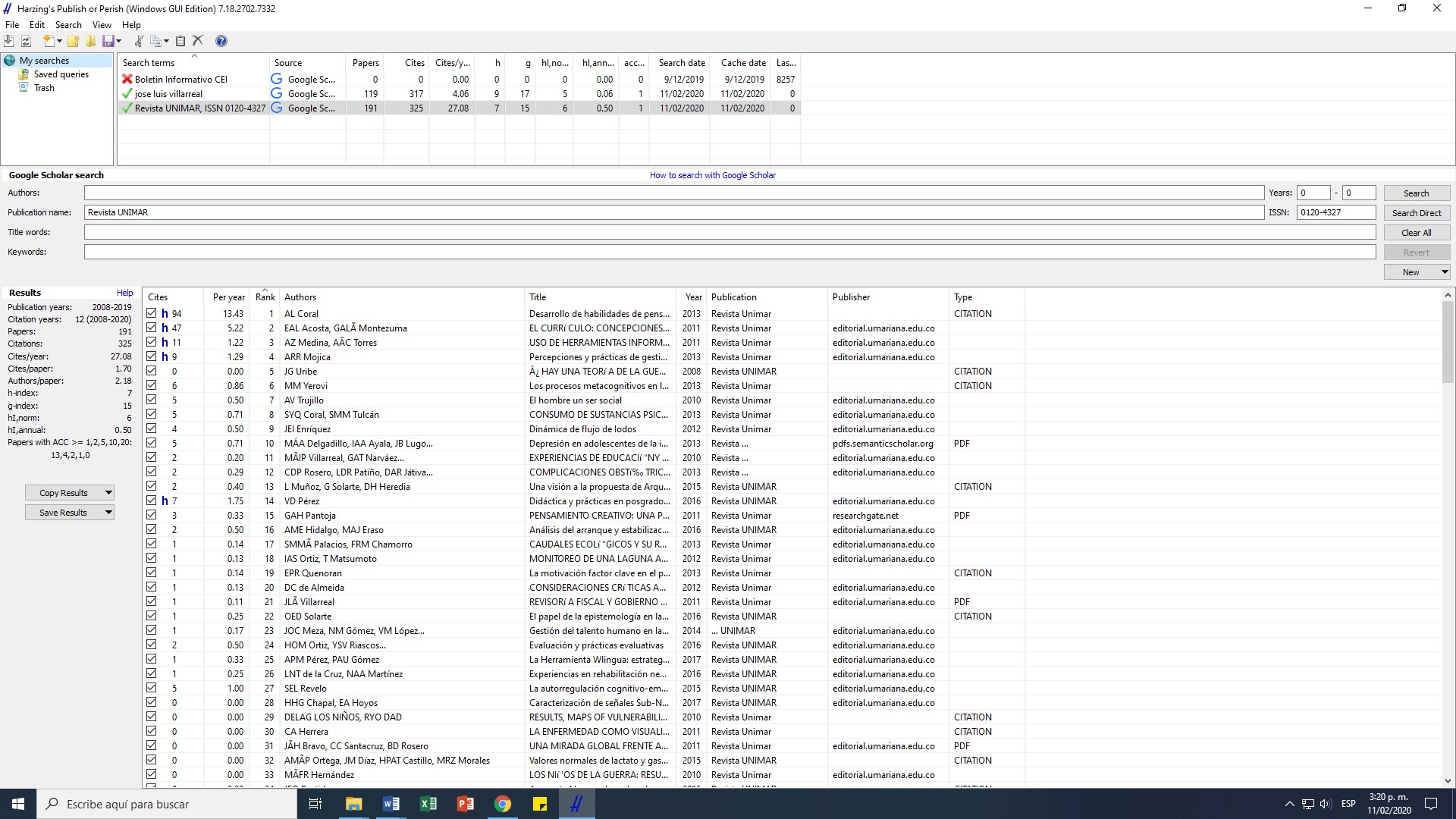This screenshot has height=819, width=1456.
Task: Click the refresh search toolbar icon
Action: (26, 41)
